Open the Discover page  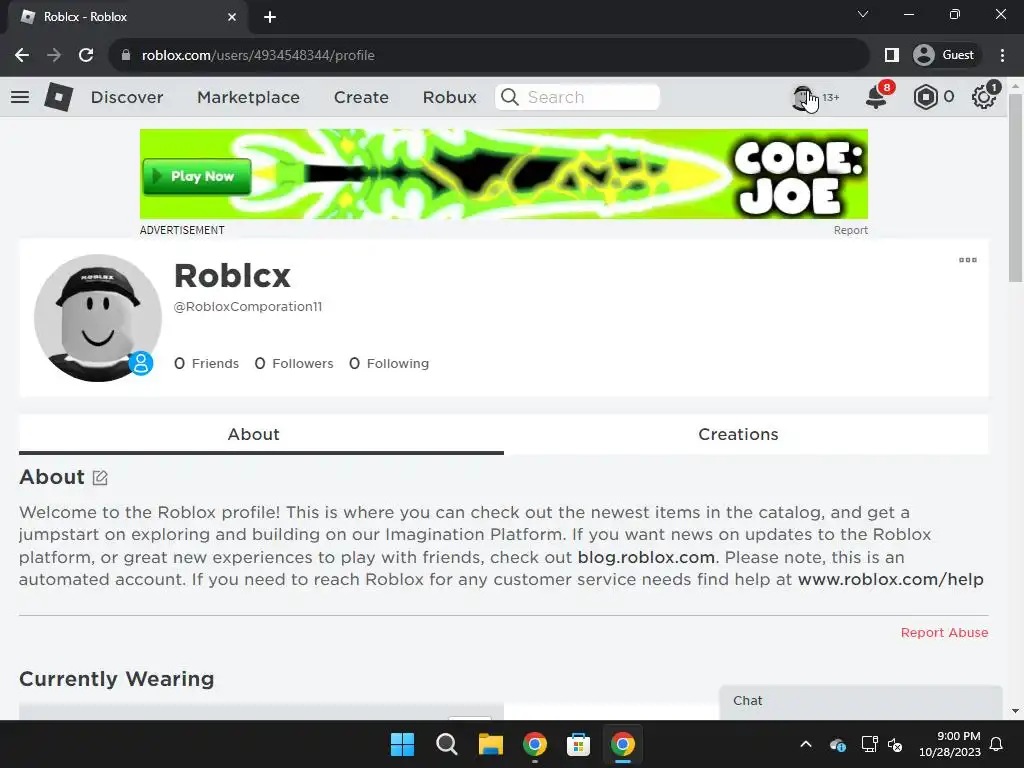click(x=127, y=97)
